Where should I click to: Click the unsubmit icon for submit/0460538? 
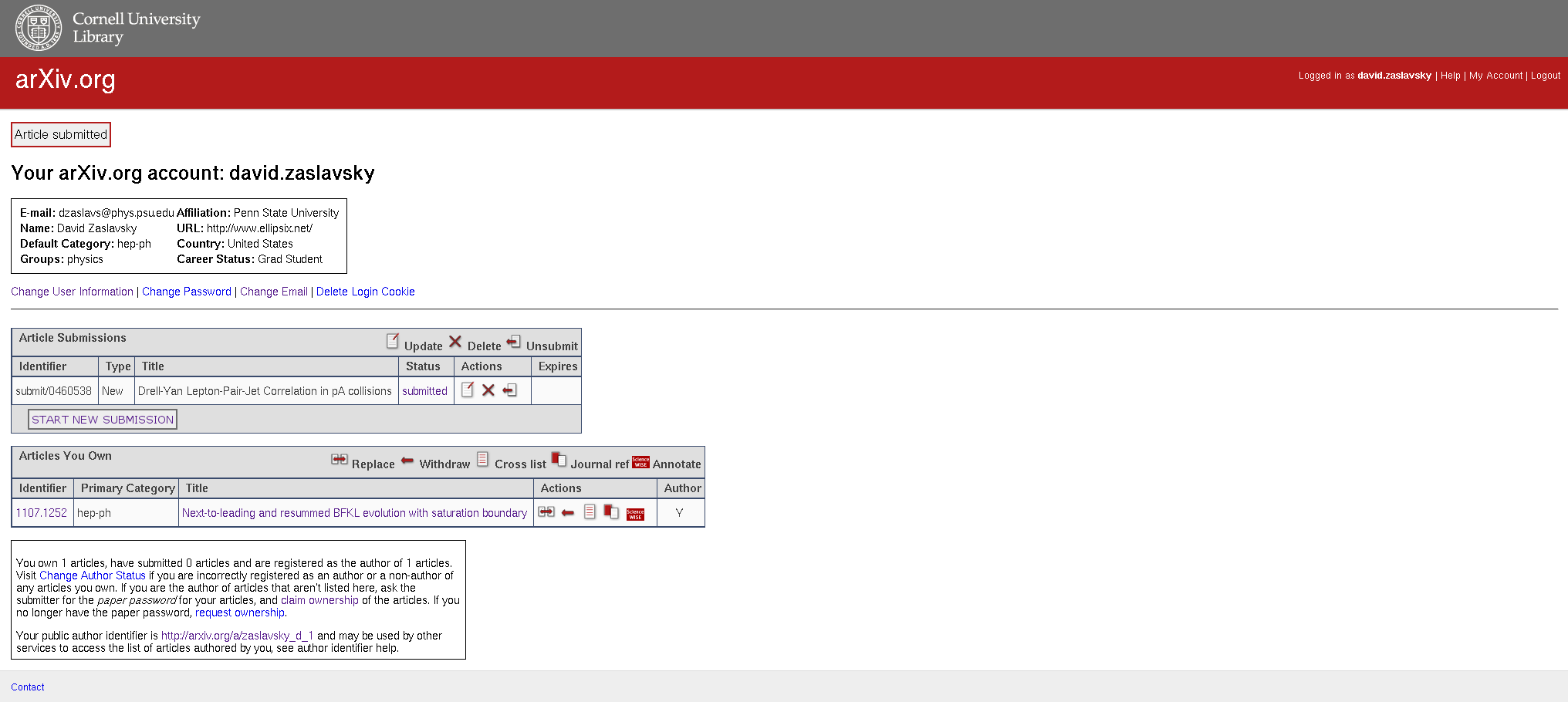point(509,390)
